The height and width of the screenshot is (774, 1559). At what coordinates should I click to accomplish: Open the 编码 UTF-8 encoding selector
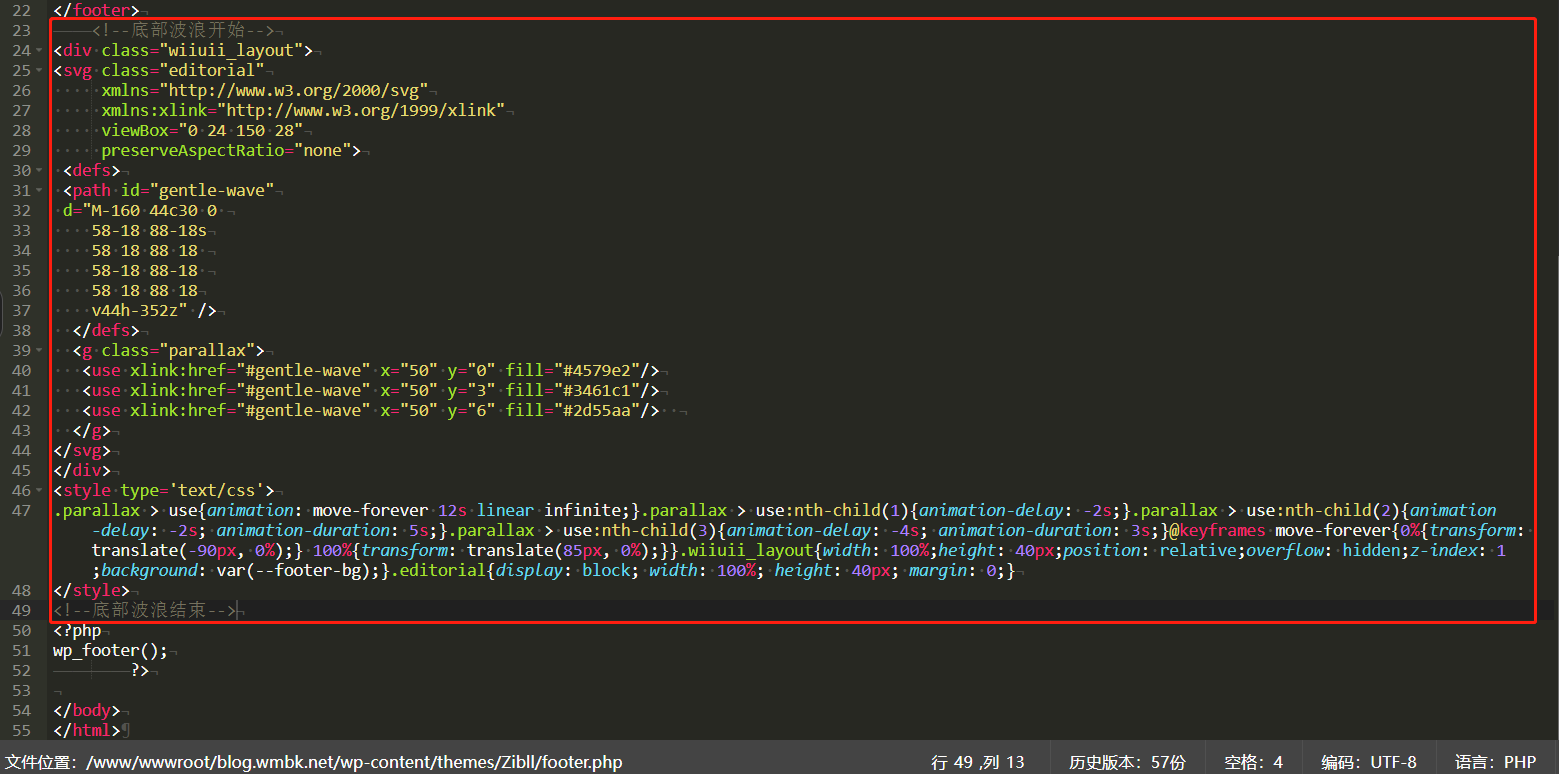1368,762
